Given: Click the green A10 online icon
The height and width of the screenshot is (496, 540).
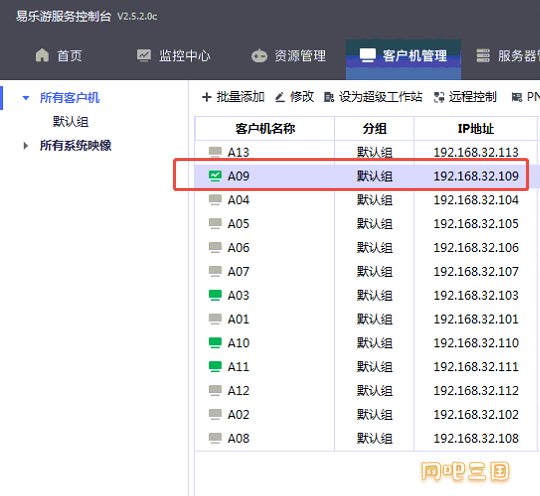Looking at the screenshot, I should click(x=215, y=343).
